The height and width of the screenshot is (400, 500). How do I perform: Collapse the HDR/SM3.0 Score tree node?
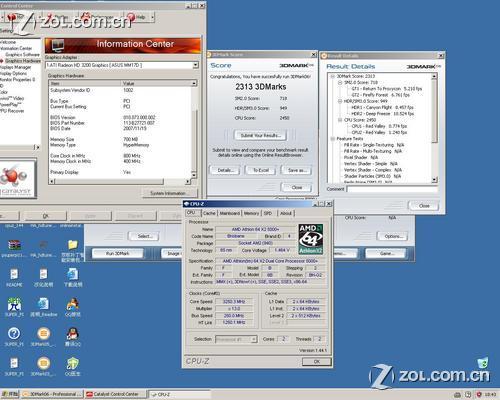point(340,101)
